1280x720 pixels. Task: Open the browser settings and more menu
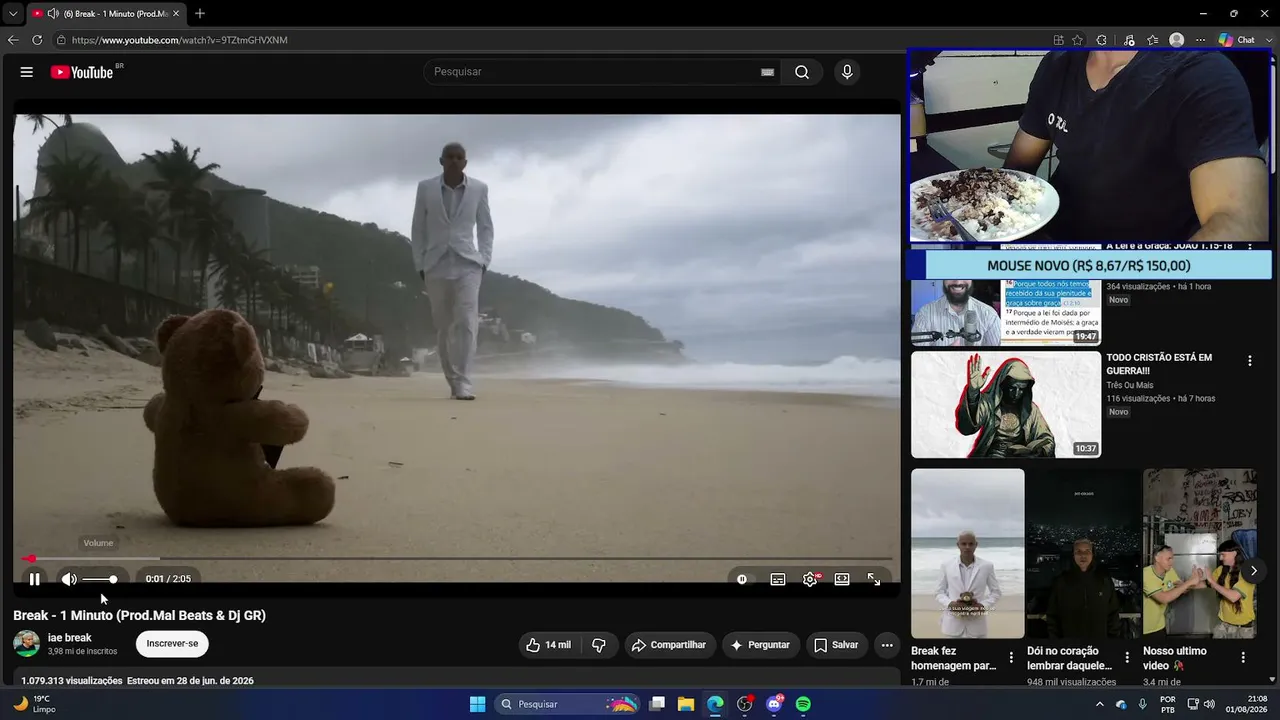1201,40
